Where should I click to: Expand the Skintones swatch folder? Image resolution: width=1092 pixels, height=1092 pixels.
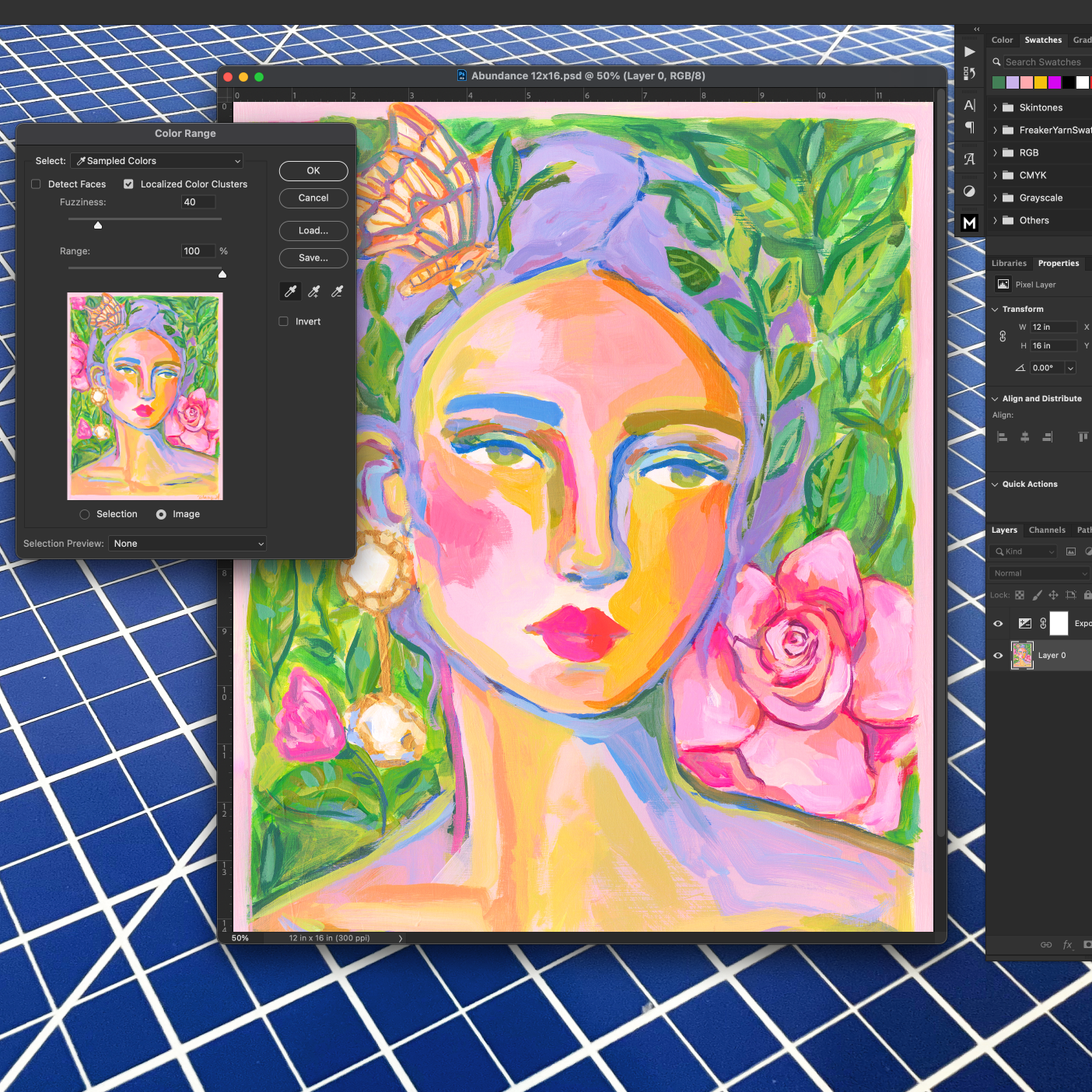[995, 108]
